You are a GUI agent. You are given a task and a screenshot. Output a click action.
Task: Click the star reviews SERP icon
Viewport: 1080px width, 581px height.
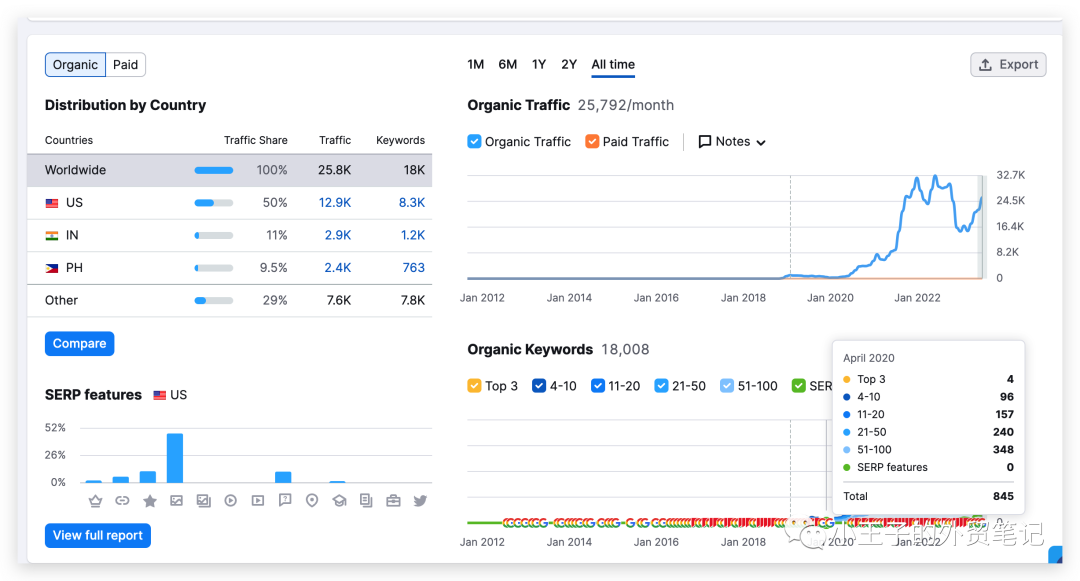pos(149,500)
